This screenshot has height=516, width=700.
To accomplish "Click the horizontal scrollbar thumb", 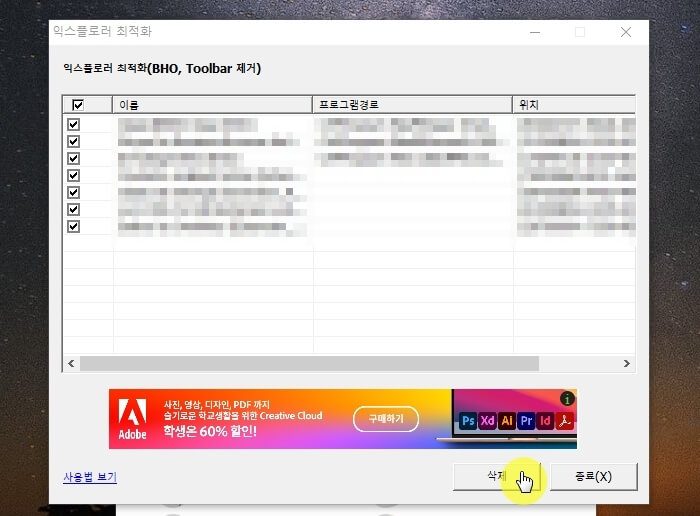I will click(309, 363).
